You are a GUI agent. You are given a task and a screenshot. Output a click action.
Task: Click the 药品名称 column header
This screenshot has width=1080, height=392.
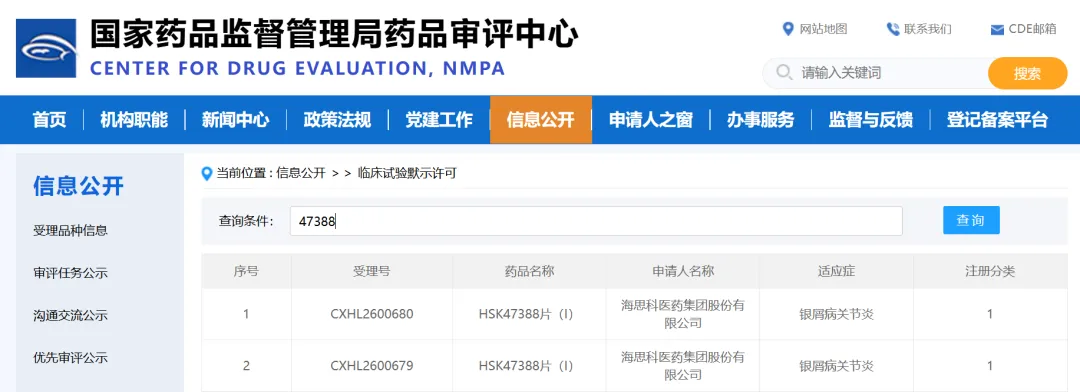coord(529,271)
